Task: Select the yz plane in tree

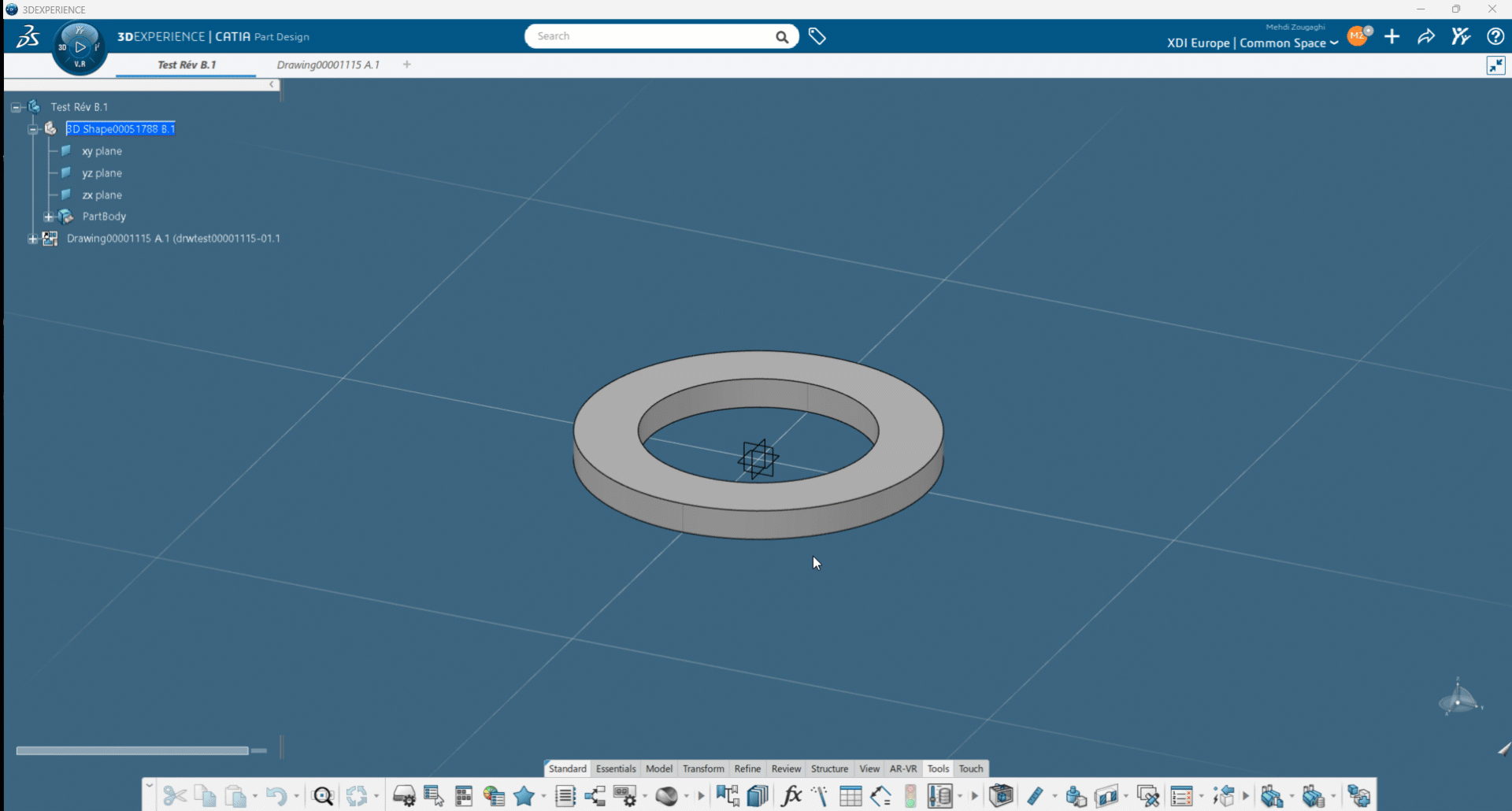Action: [x=102, y=173]
